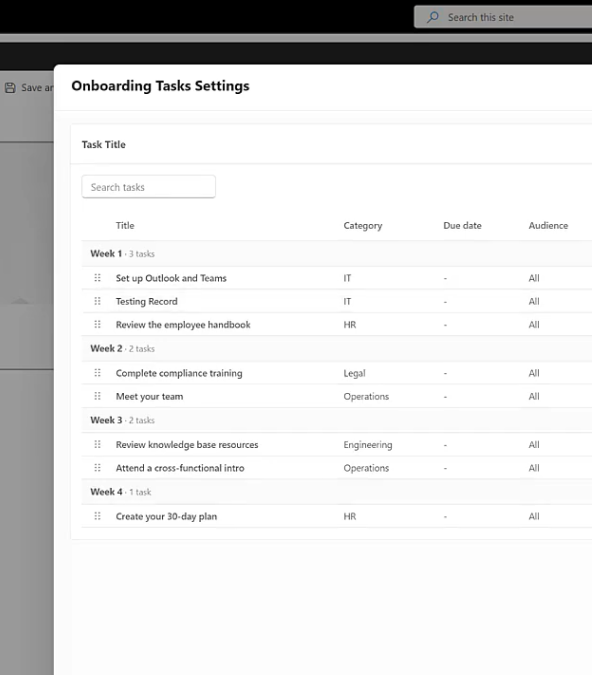Click Legal category of compliance training
Screen dimensions: 592x675
(x=354, y=373)
